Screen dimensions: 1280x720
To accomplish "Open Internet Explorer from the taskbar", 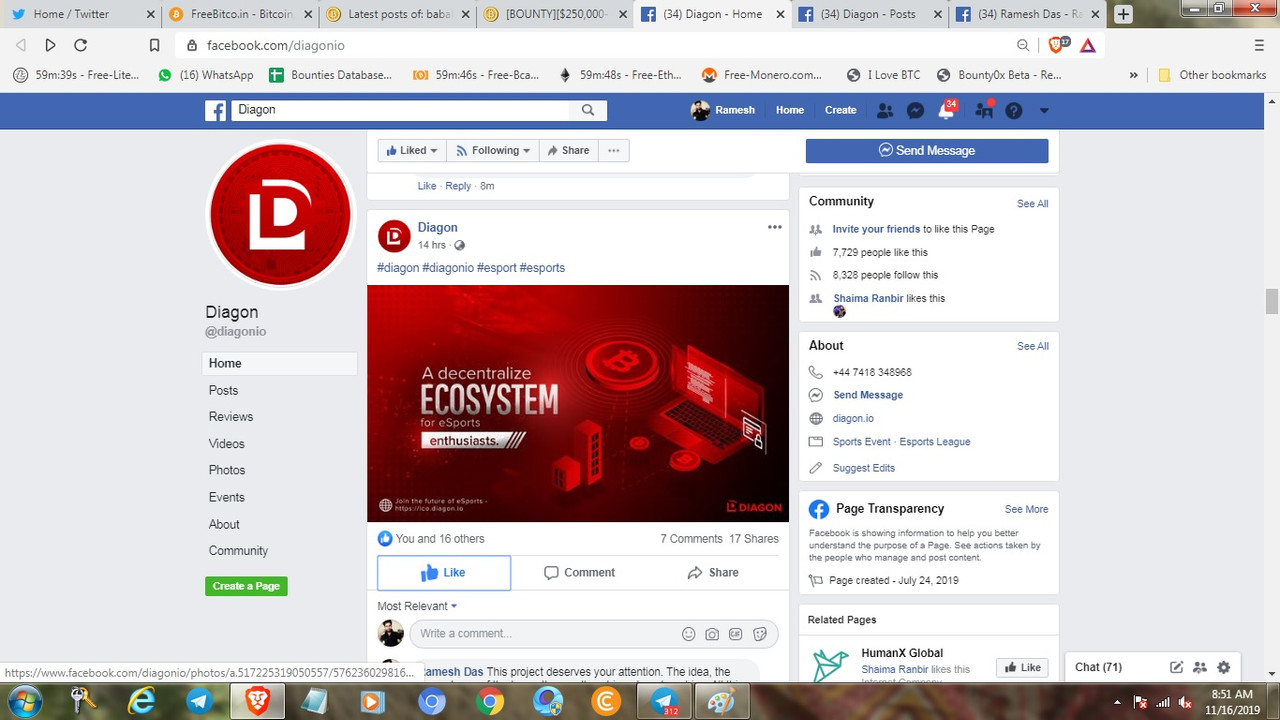I will 142,702.
